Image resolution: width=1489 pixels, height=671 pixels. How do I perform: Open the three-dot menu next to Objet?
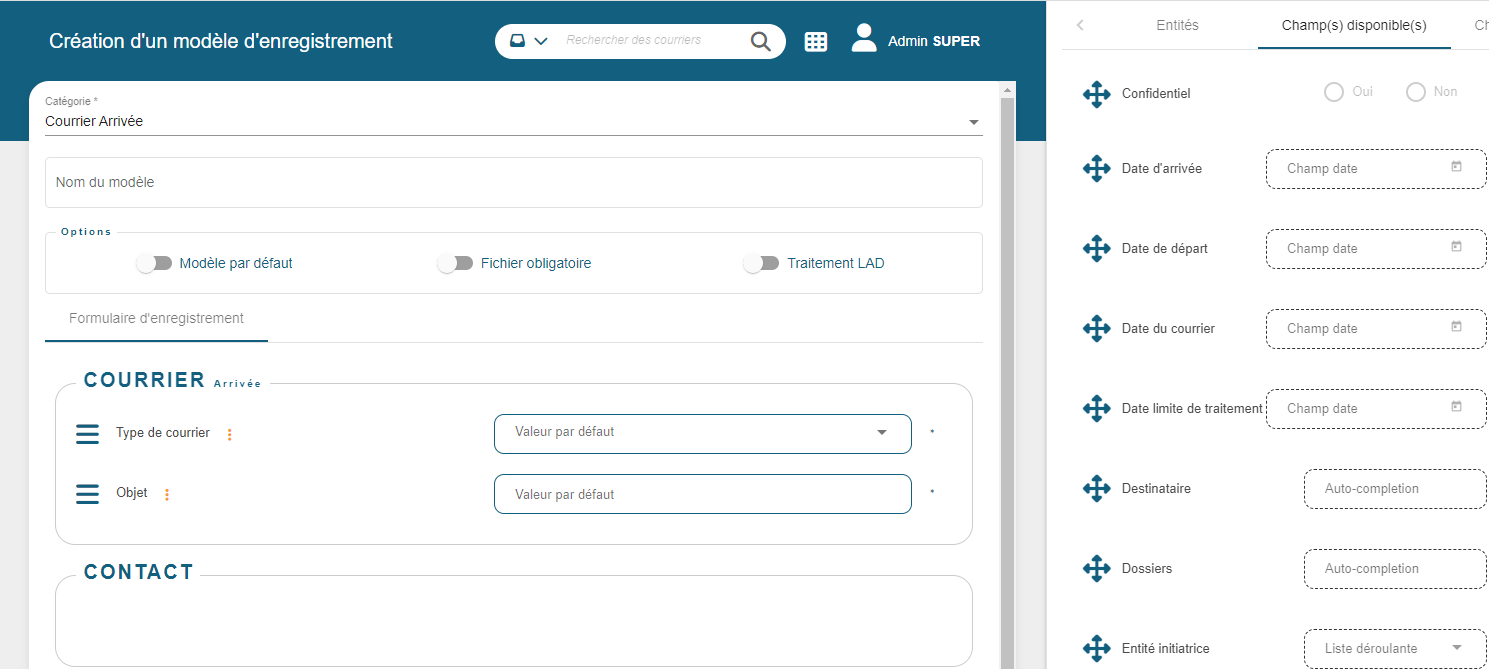(x=166, y=494)
